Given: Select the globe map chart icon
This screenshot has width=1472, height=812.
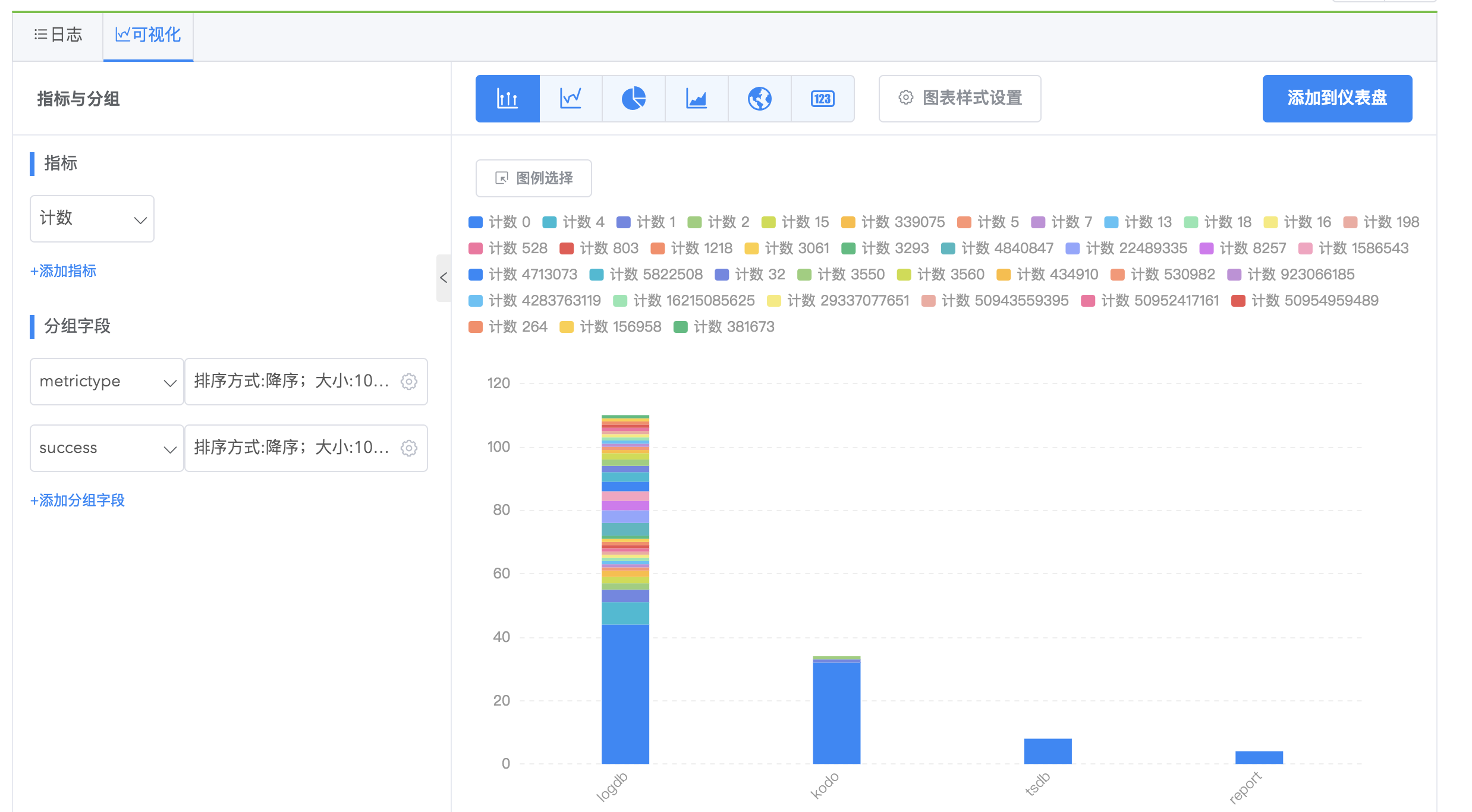Looking at the screenshot, I should [760, 99].
